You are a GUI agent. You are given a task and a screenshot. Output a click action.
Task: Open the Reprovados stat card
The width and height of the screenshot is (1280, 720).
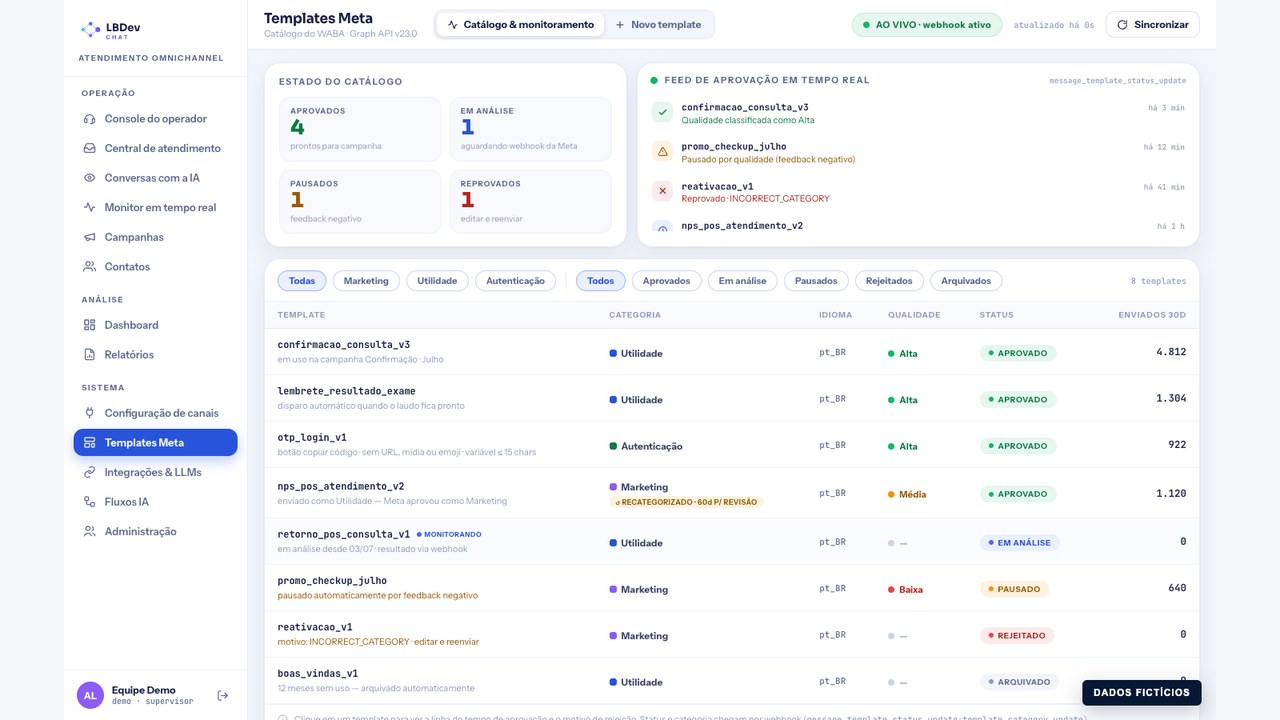pos(530,201)
